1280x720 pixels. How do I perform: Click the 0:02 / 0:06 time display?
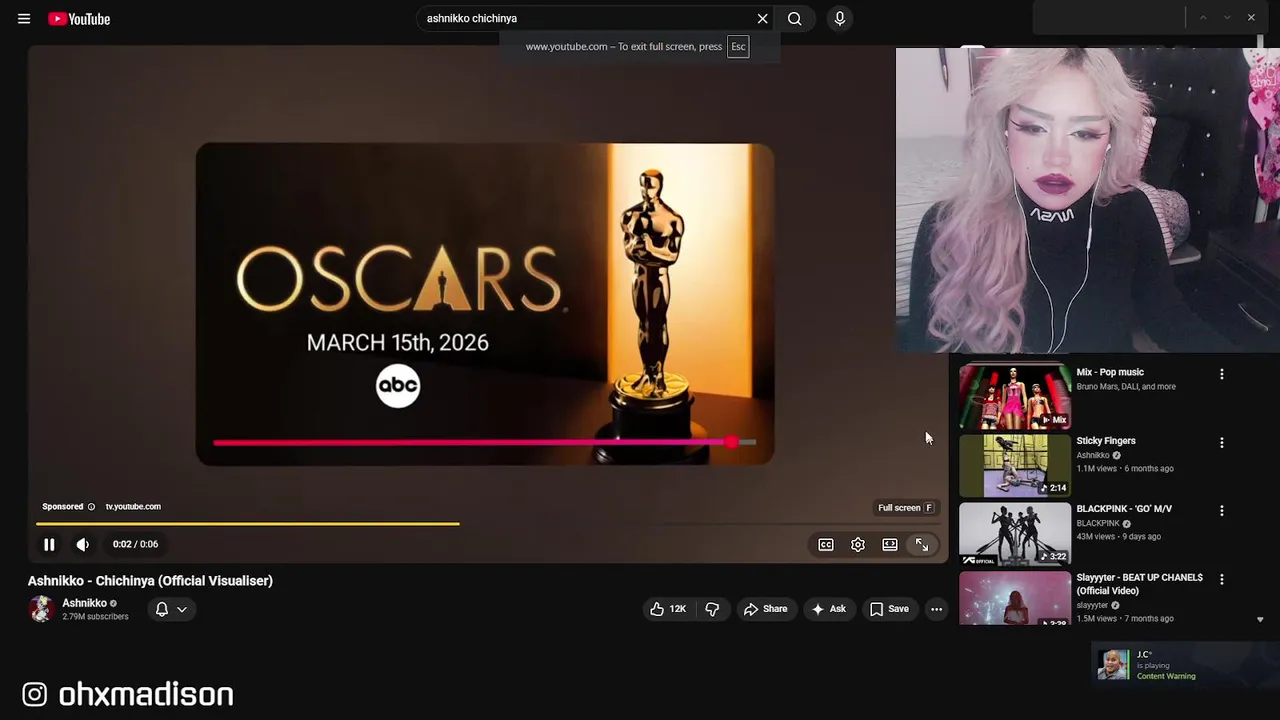[x=135, y=545]
